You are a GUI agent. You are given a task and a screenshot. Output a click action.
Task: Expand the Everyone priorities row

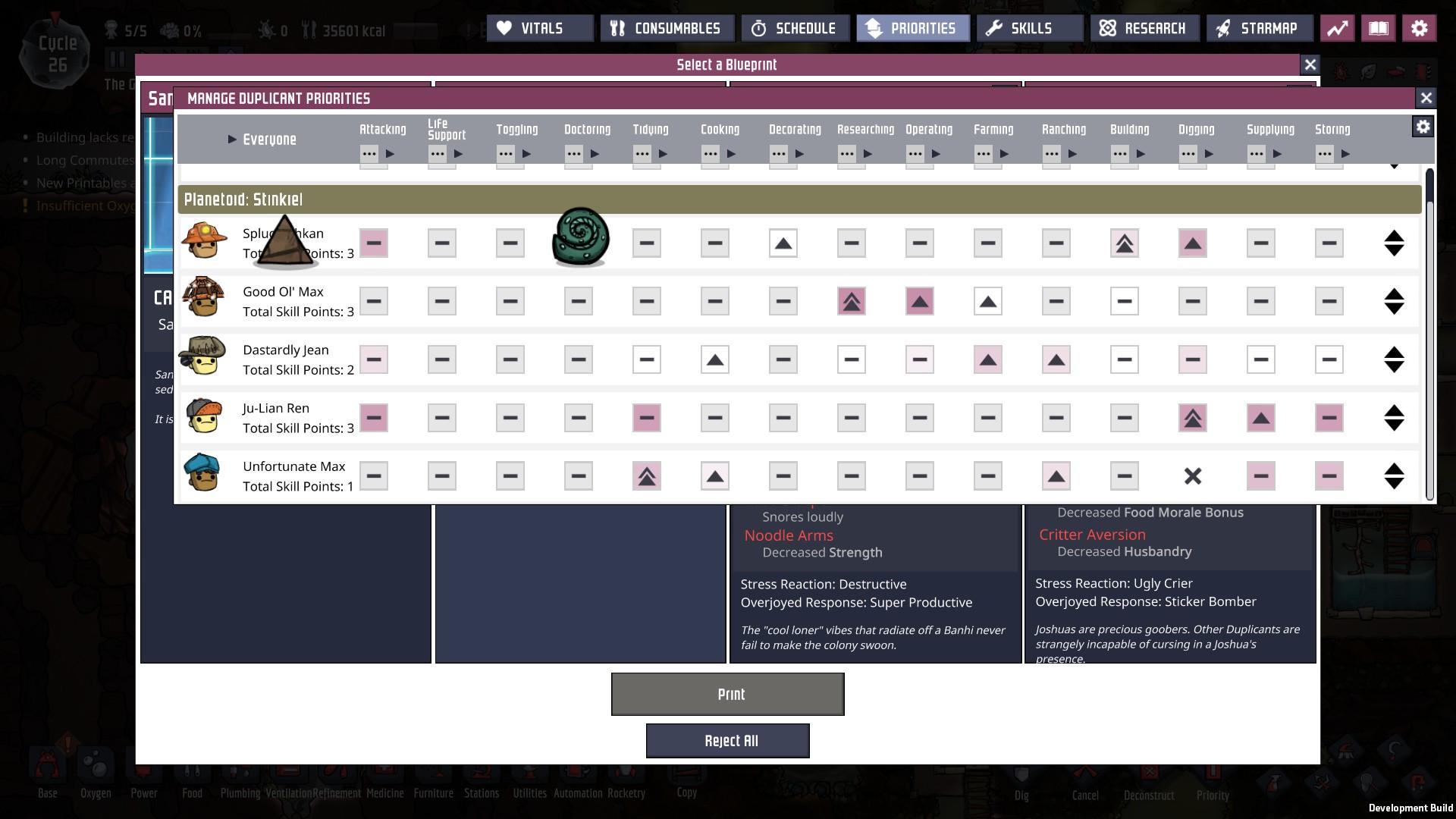pyautogui.click(x=230, y=140)
